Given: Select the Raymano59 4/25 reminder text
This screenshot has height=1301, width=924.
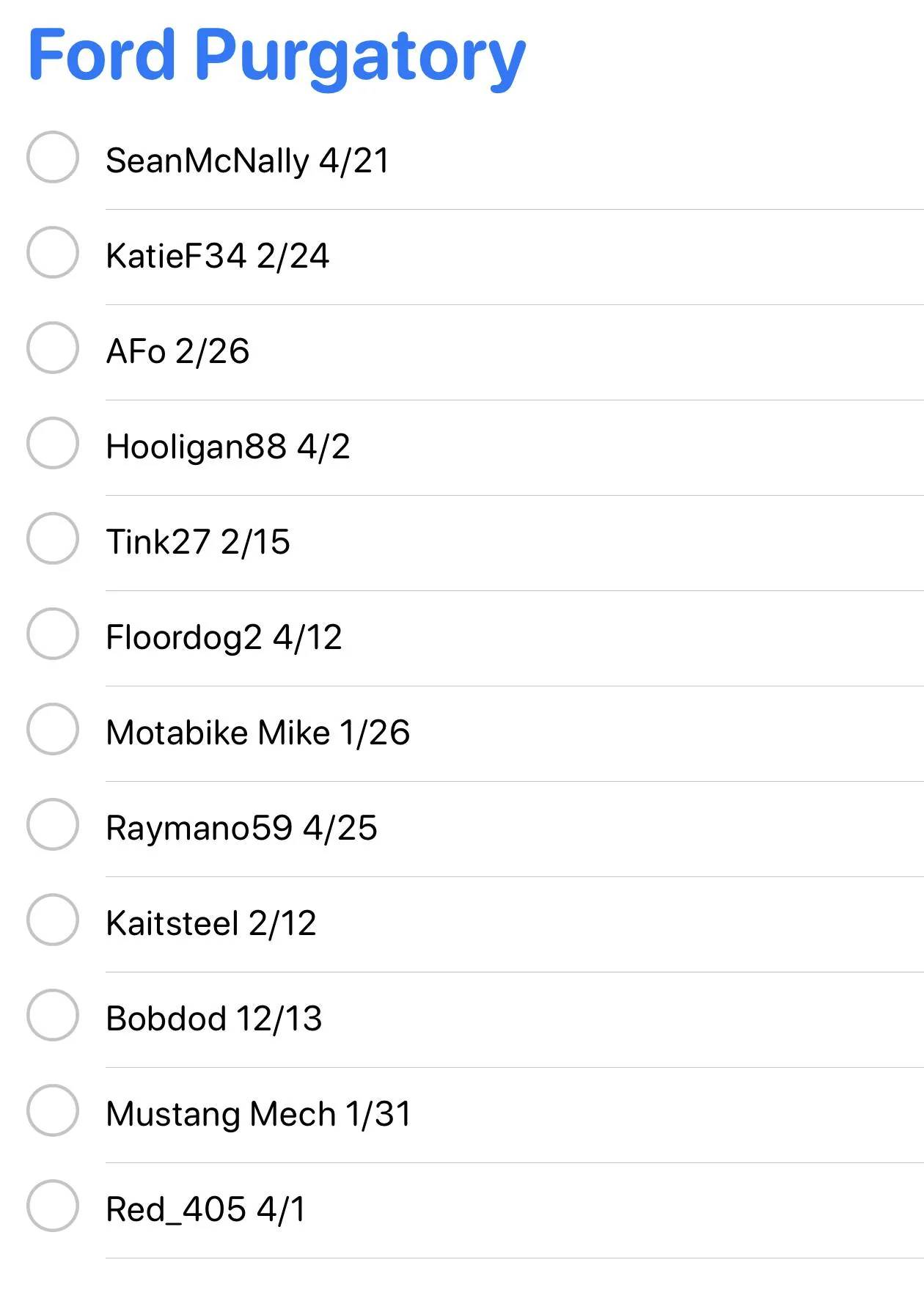Looking at the screenshot, I should tap(241, 828).
